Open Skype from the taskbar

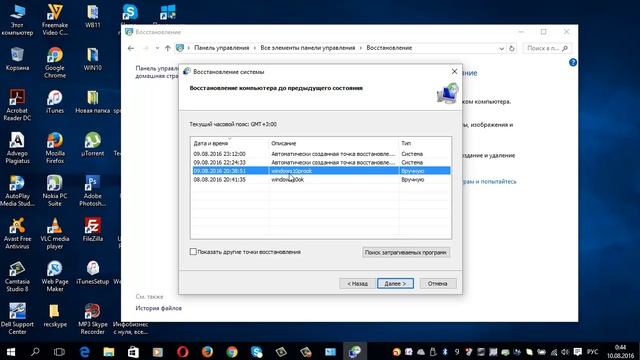[256, 351]
